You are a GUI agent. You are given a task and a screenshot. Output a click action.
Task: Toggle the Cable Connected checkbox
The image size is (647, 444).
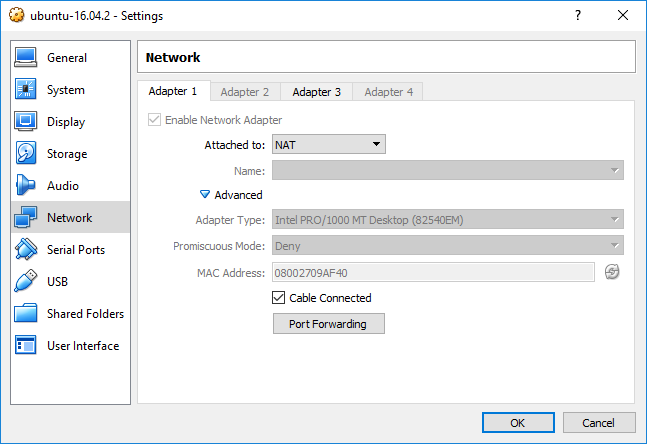[x=279, y=298]
